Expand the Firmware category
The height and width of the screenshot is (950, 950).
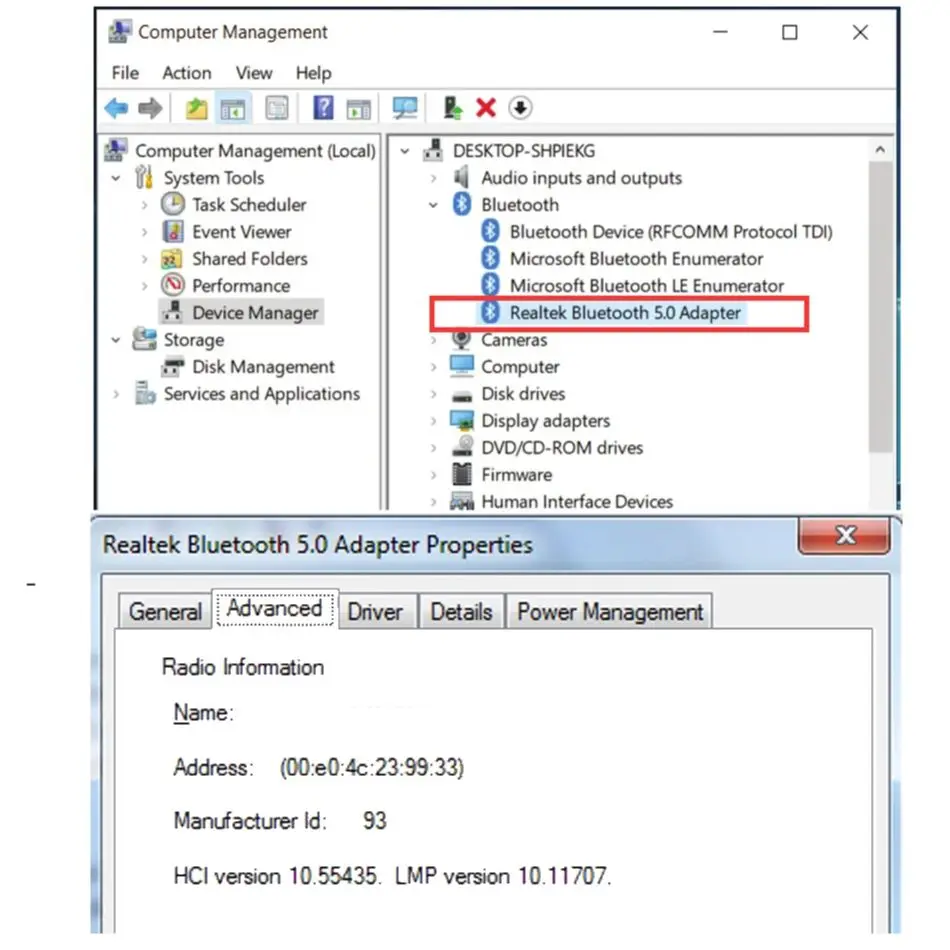(x=434, y=475)
